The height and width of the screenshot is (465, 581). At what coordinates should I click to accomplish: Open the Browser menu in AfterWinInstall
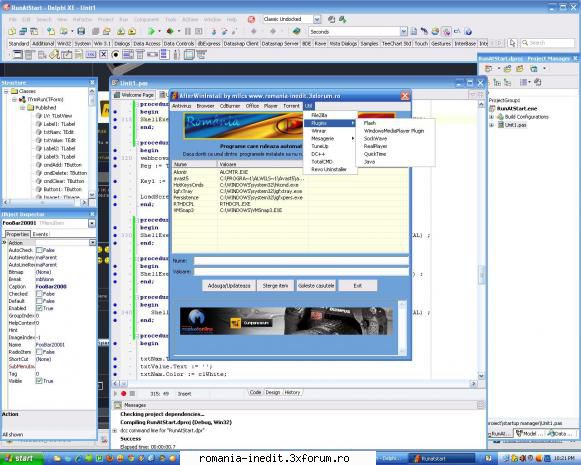coord(205,106)
